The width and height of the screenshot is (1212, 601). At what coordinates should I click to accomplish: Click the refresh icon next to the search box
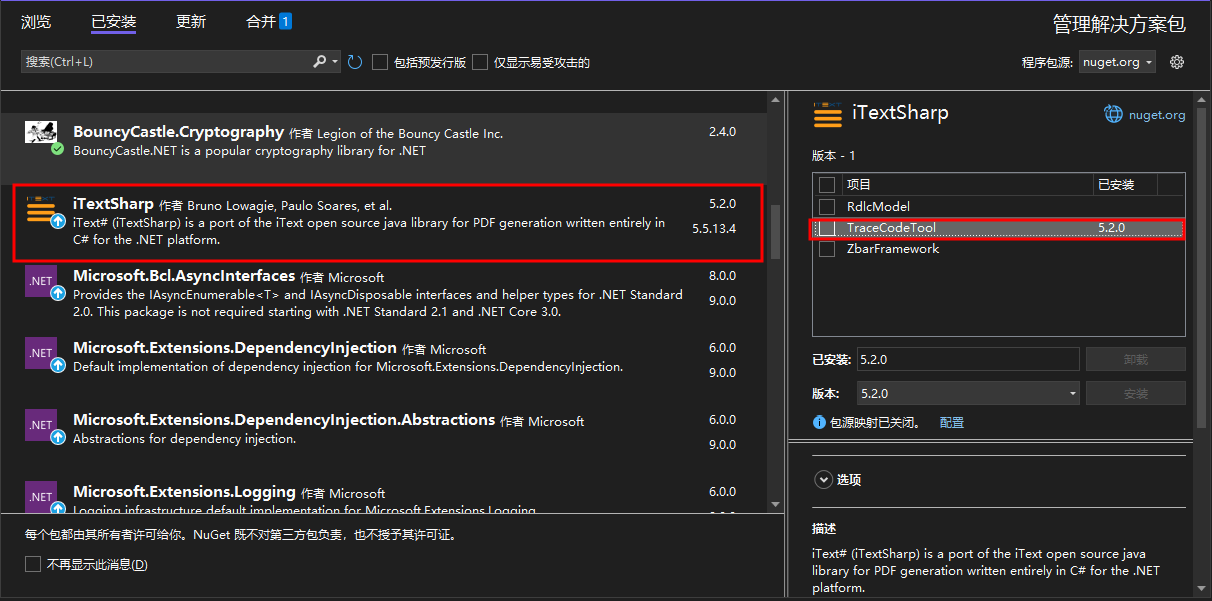[x=355, y=61]
